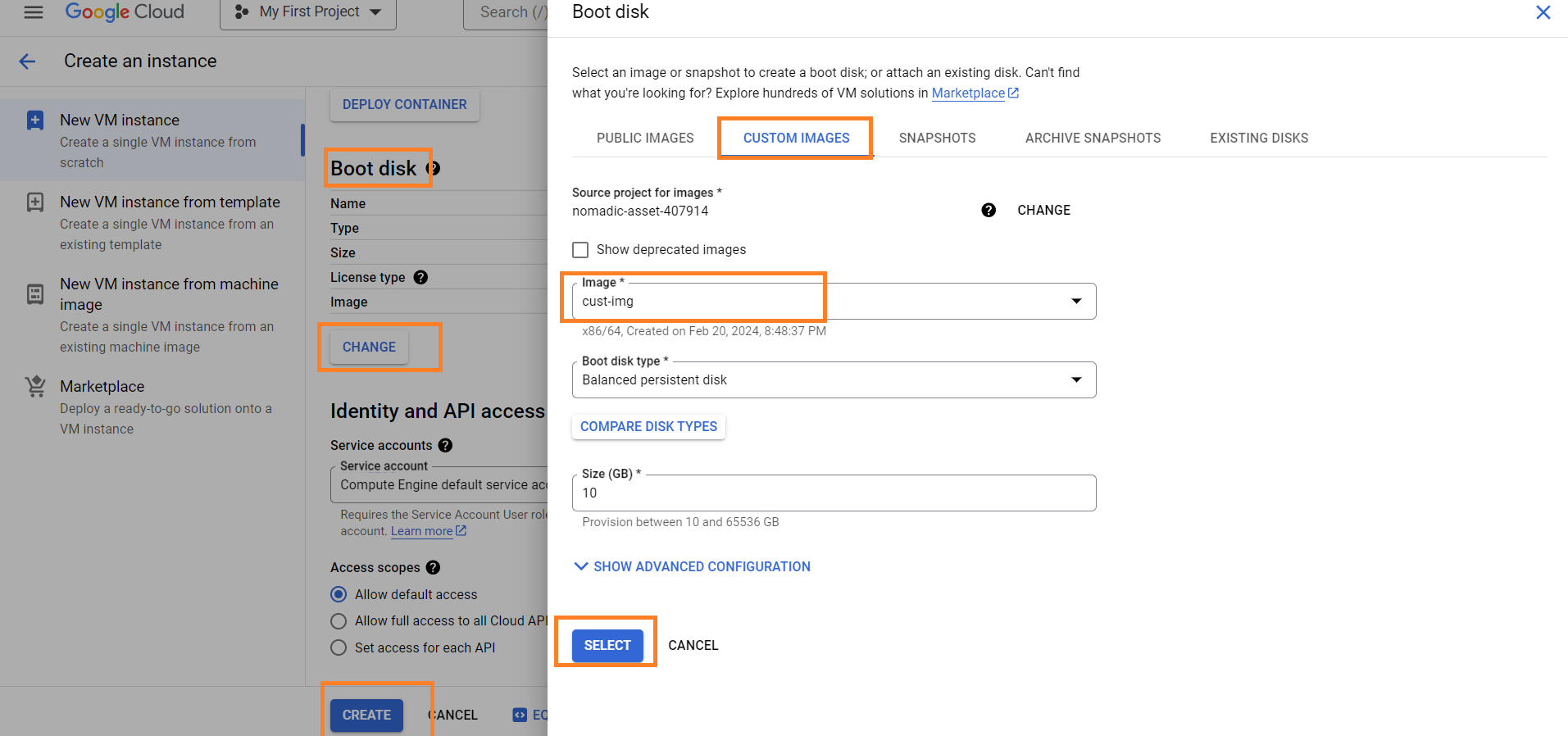Open the Existing Disks tab
The height and width of the screenshot is (736, 1568).
point(1259,138)
